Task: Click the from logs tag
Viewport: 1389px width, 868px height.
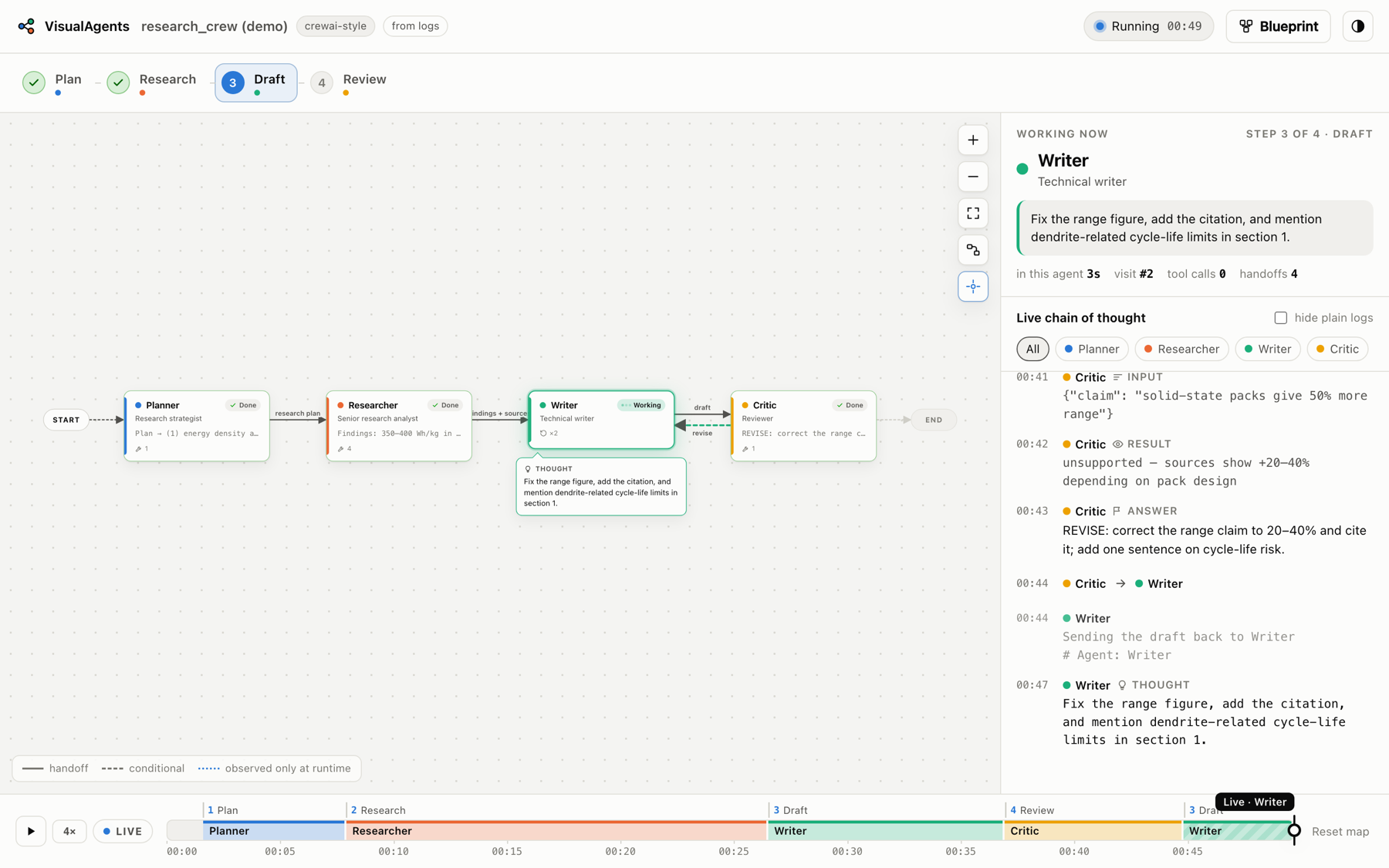Action: pos(415,26)
